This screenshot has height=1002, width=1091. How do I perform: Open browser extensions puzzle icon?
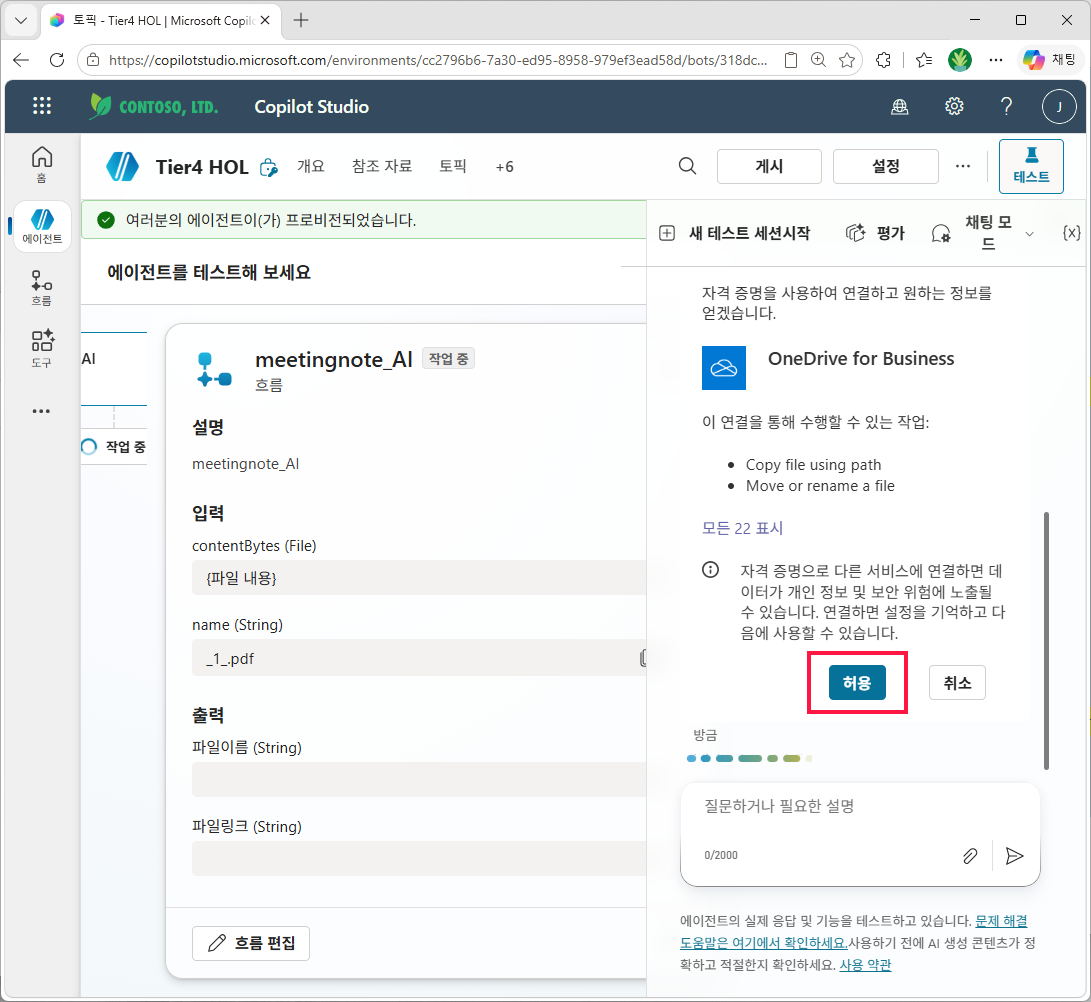[x=884, y=61]
